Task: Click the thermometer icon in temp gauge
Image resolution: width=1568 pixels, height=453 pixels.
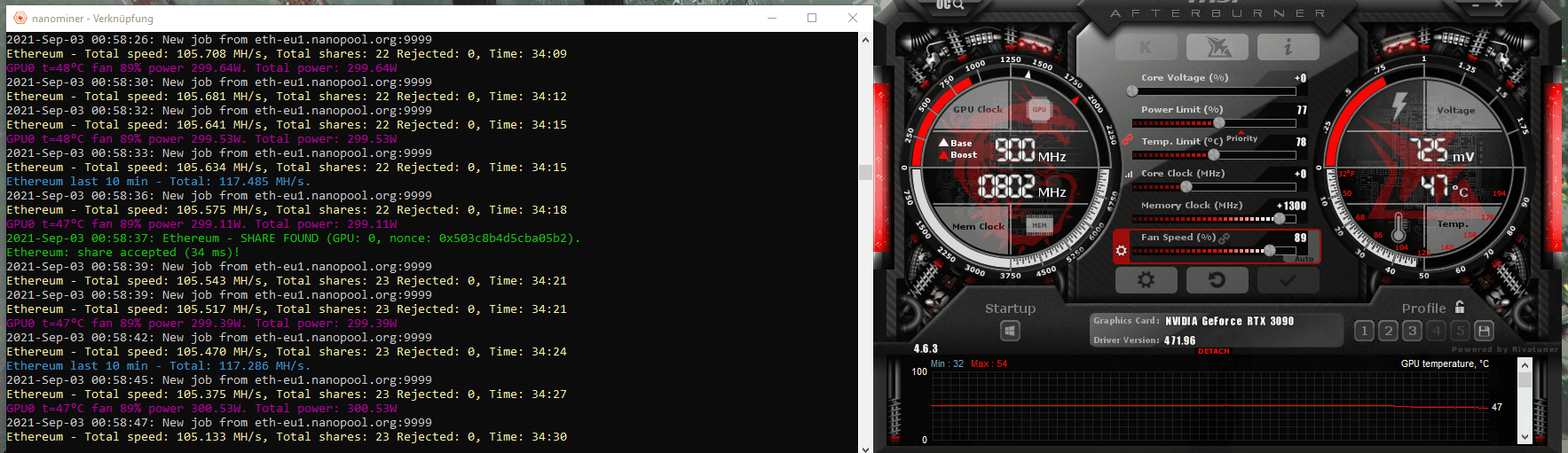Action: tap(1399, 227)
